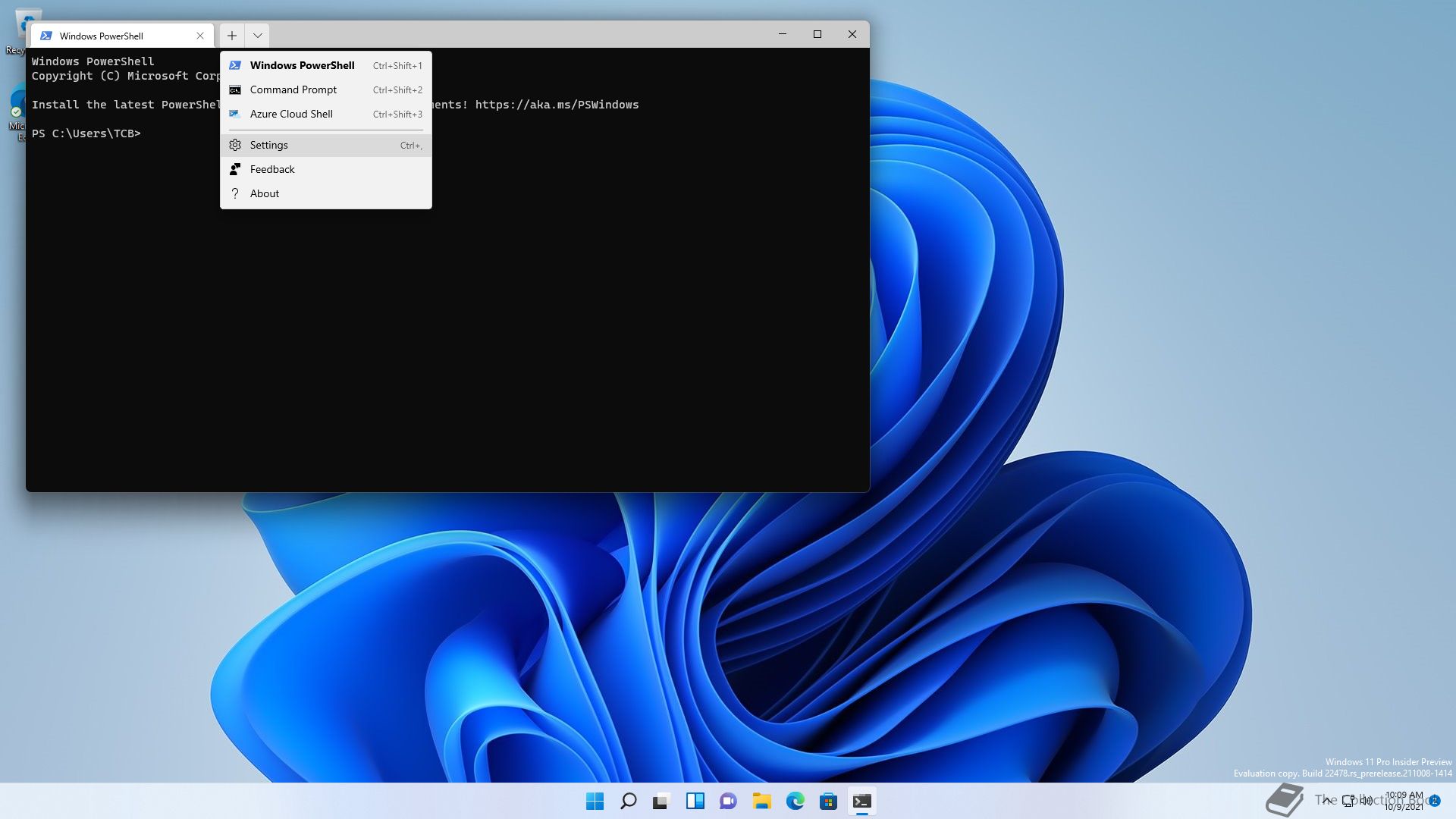
Task: Choose Feedback in the dropdown menu
Action: click(326, 169)
